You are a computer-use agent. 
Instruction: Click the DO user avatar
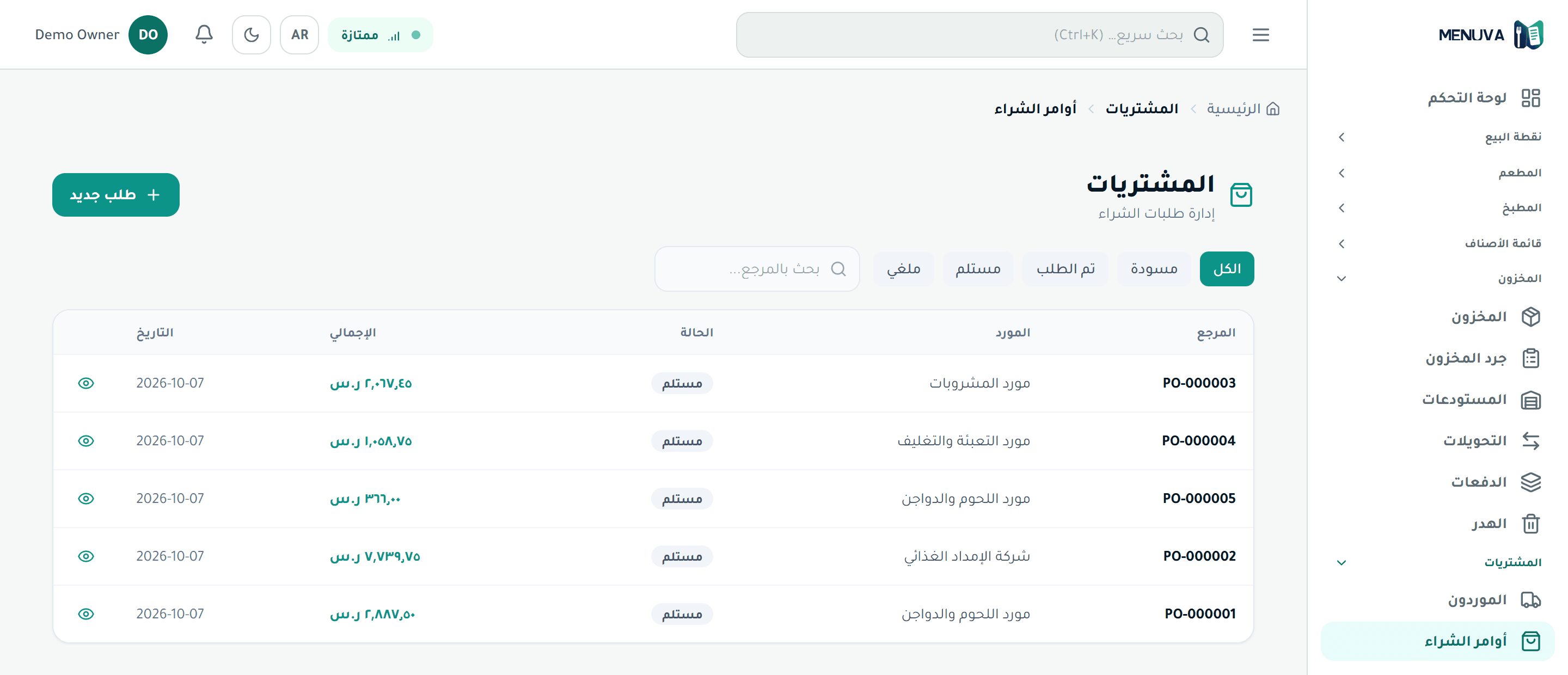148,35
